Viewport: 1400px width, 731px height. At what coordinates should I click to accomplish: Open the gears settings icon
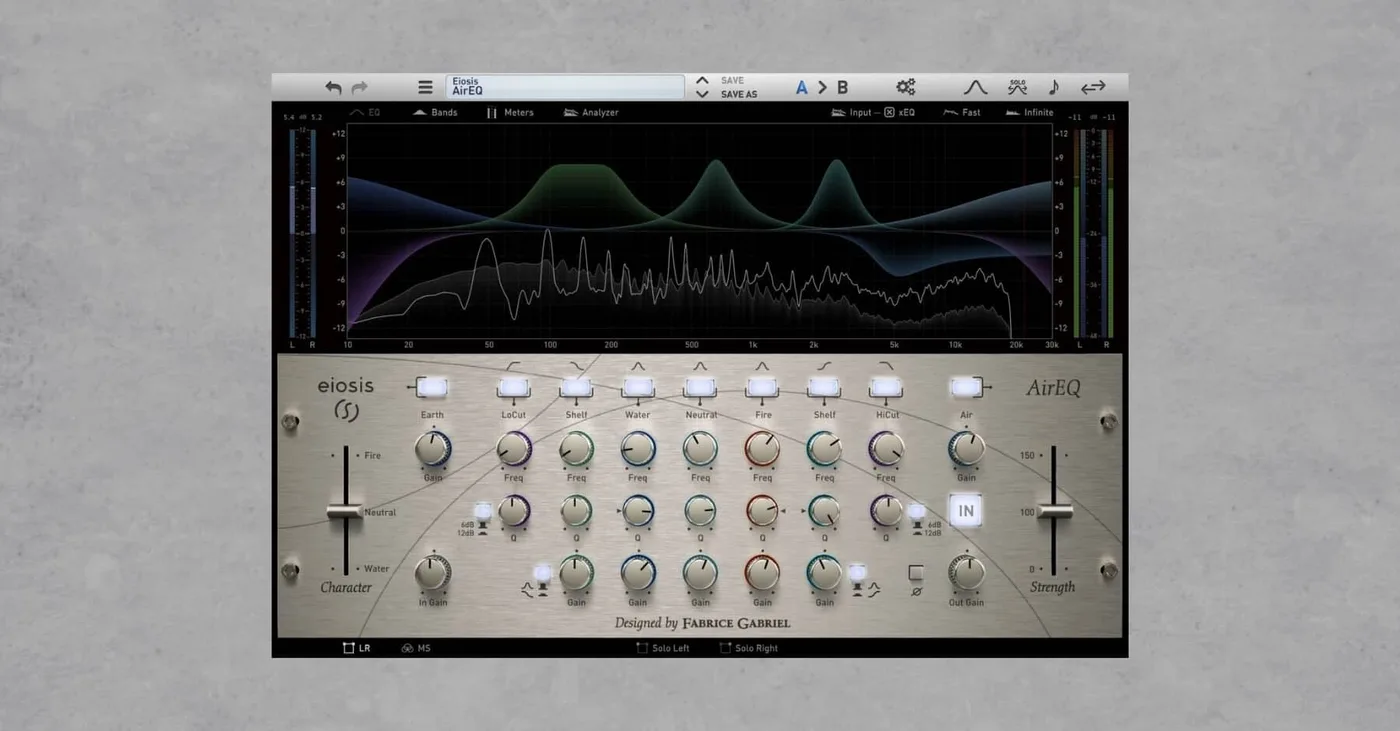click(906, 88)
